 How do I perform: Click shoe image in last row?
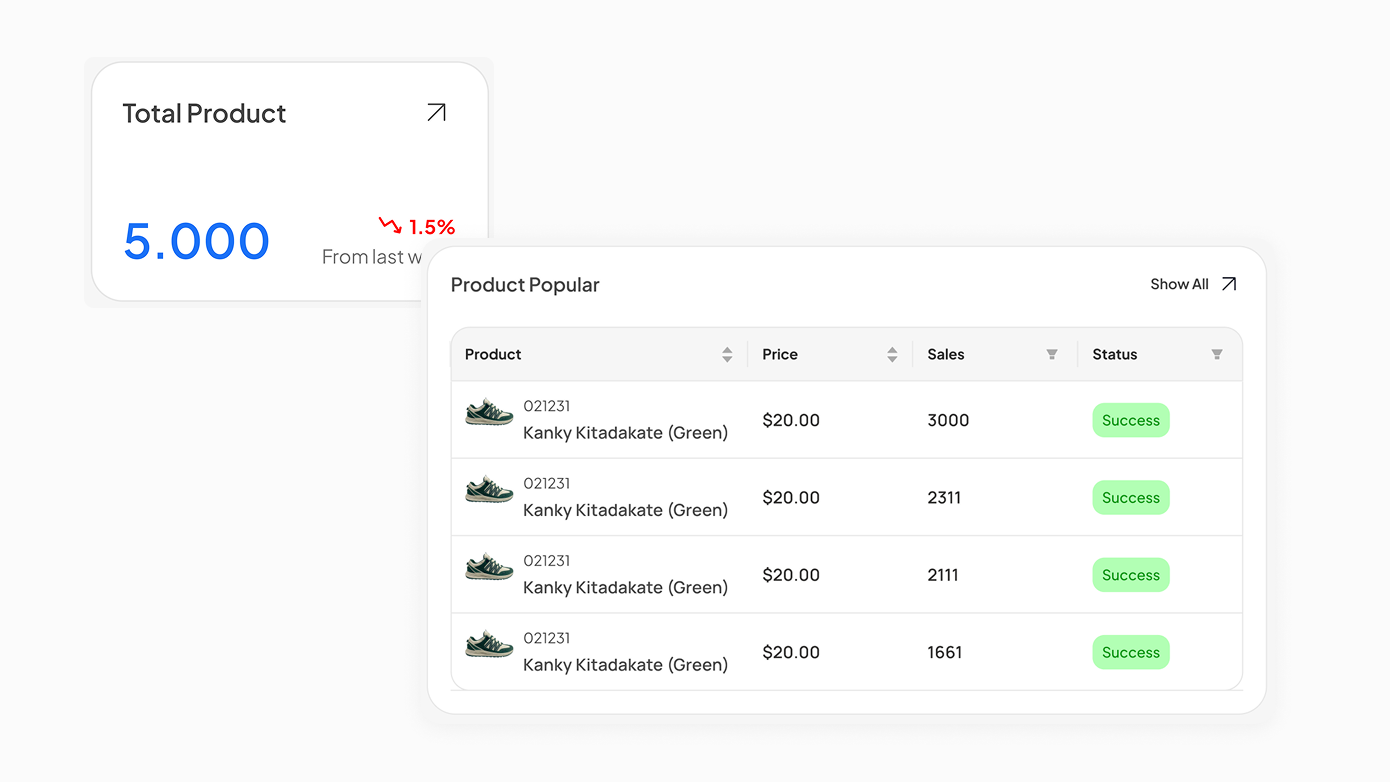click(x=489, y=645)
